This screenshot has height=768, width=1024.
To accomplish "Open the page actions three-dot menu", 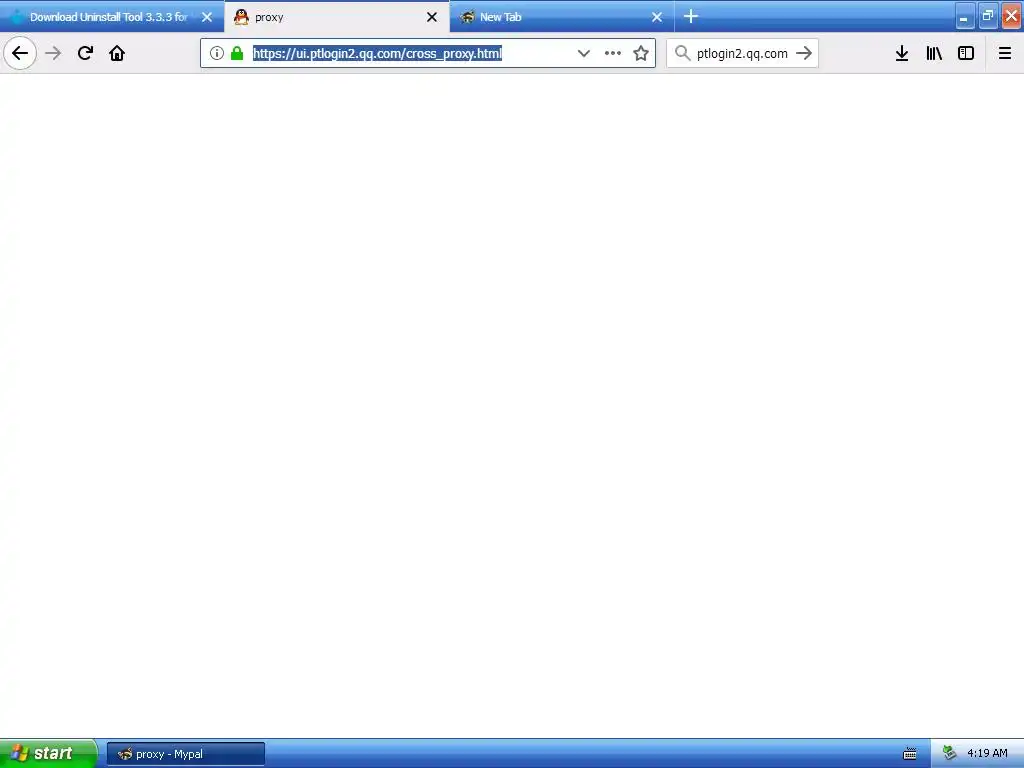I will point(613,54).
